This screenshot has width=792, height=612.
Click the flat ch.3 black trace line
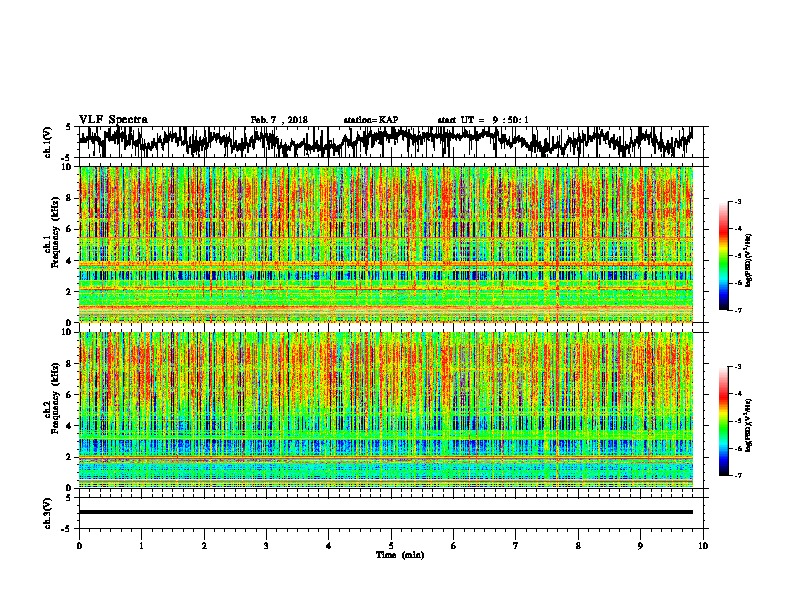click(x=386, y=512)
